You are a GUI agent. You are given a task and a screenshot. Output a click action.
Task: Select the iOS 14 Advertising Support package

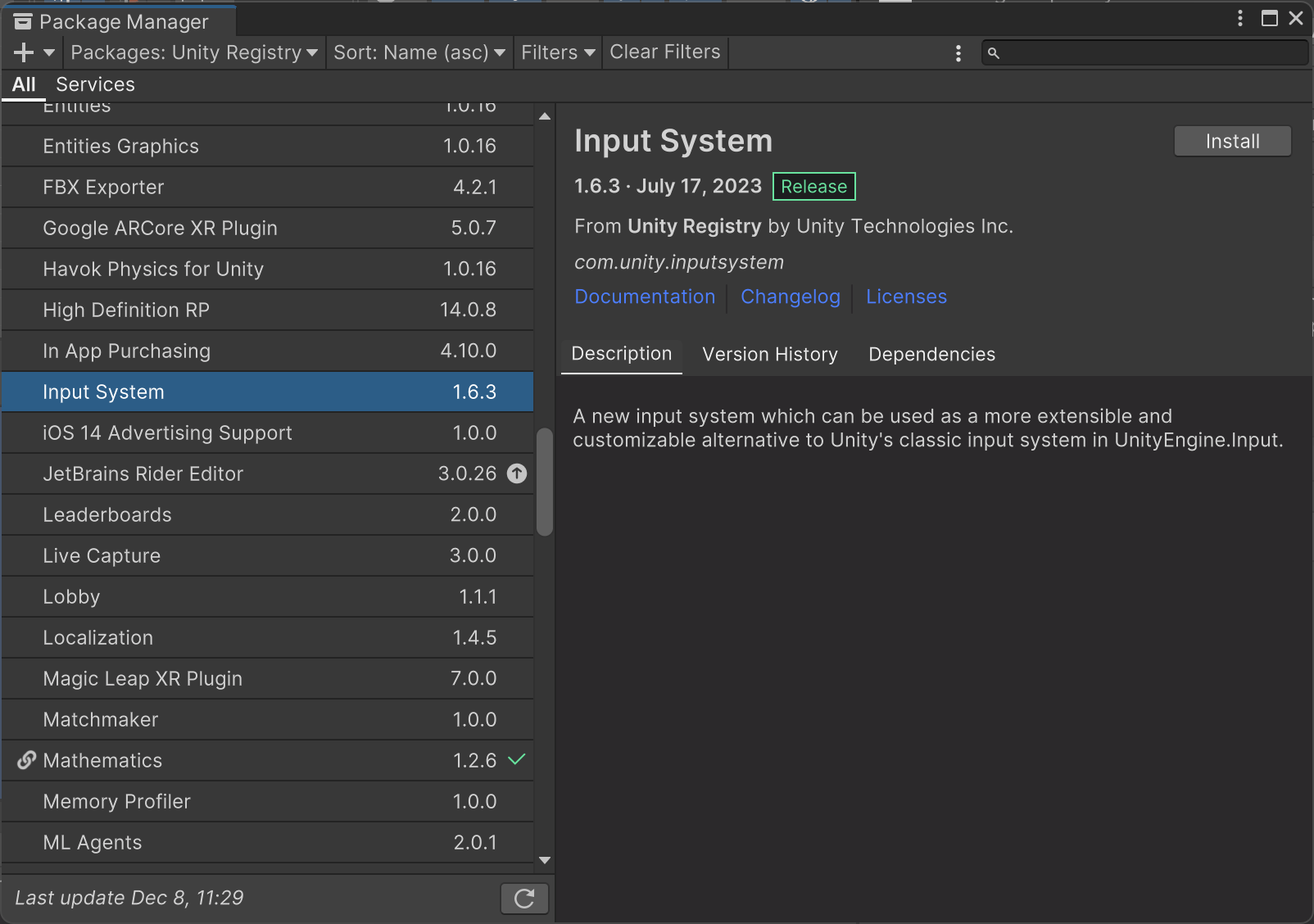pyautogui.click(x=267, y=433)
